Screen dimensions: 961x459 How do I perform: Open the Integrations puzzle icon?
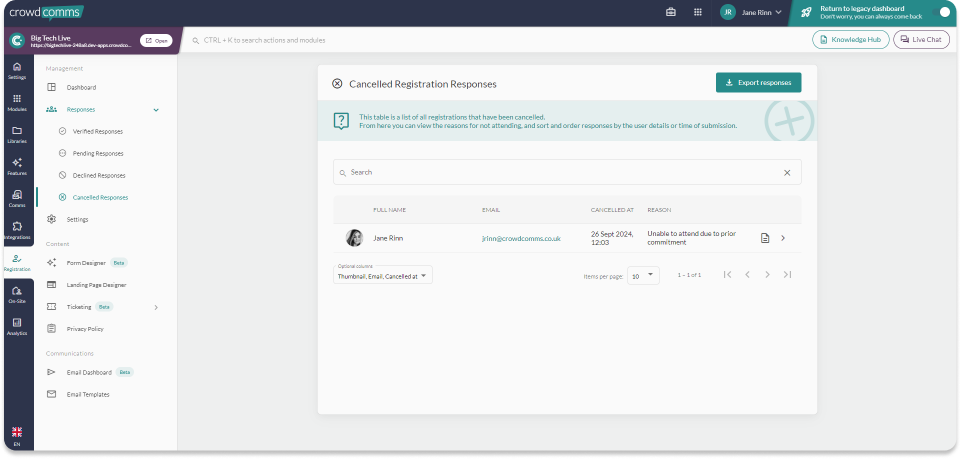point(17,230)
